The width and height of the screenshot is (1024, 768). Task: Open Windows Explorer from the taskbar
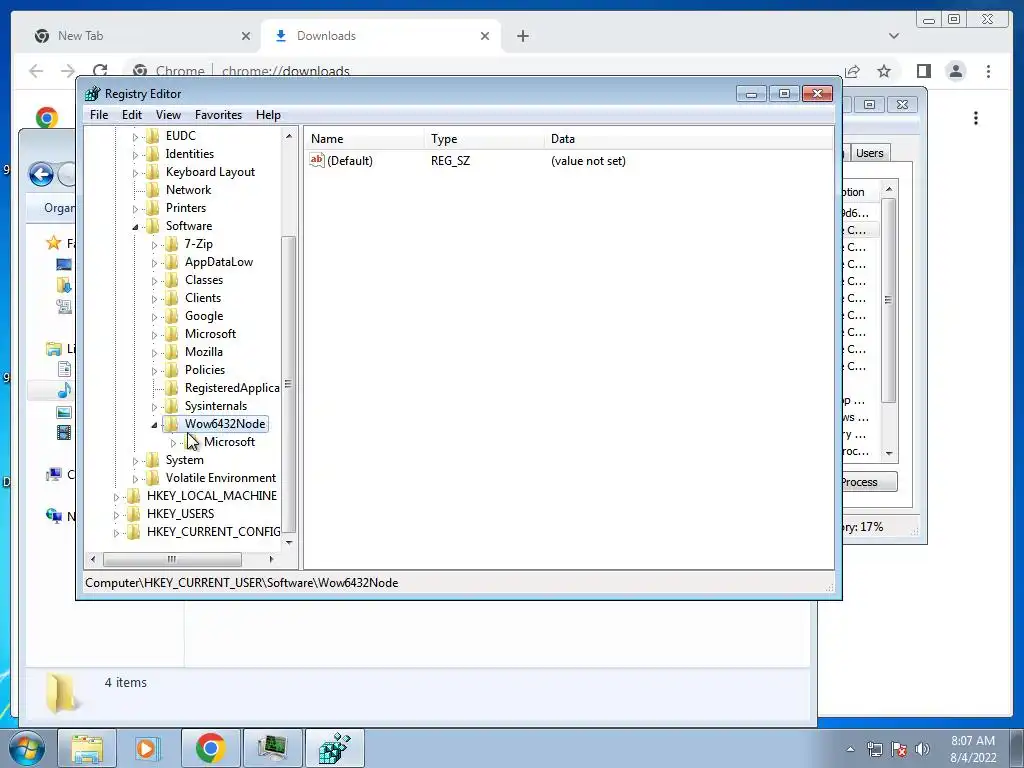pyautogui.click(x=87, y=748)
